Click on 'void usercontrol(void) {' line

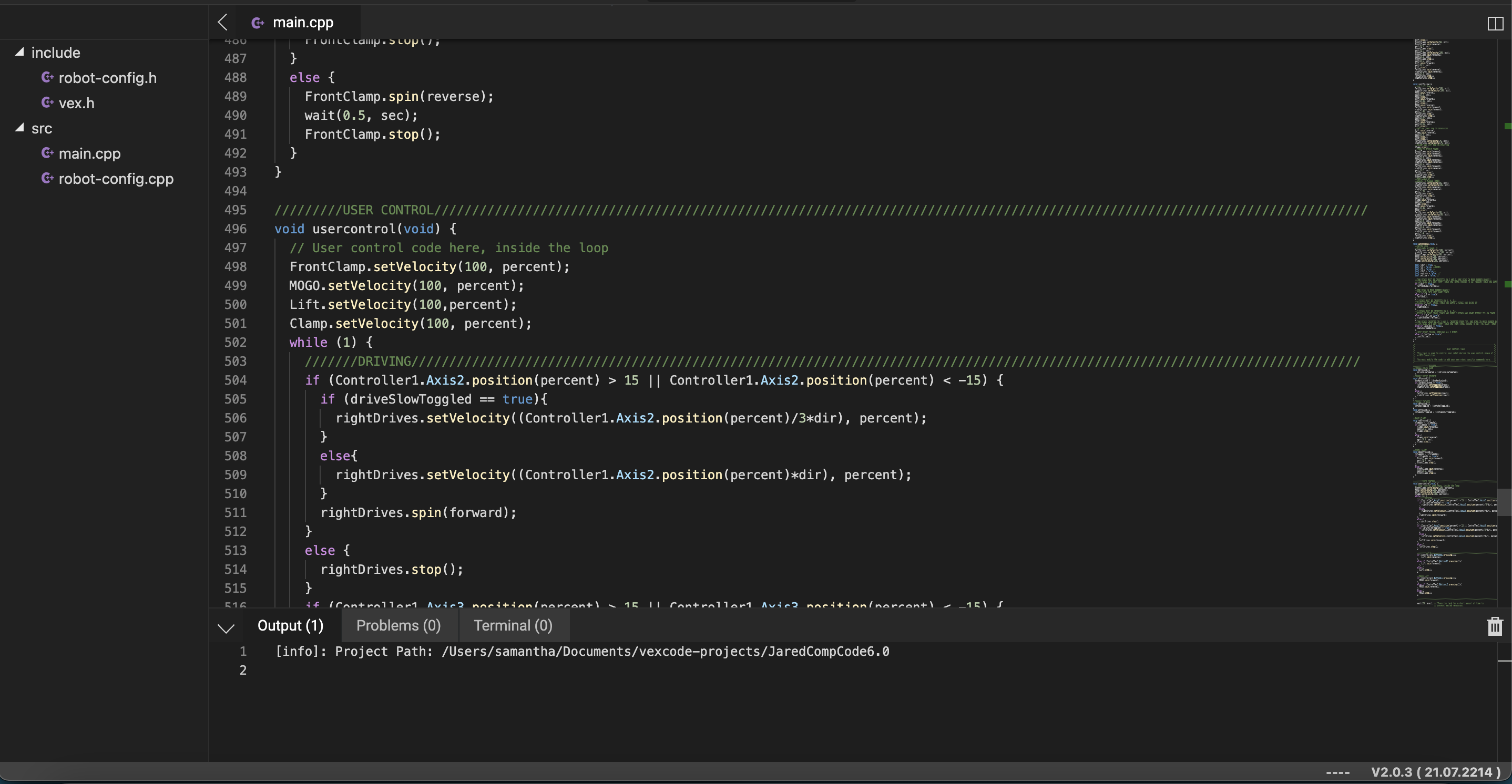coord(365,229)
